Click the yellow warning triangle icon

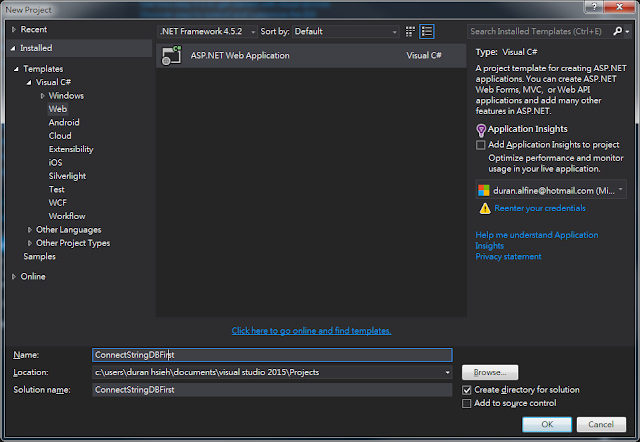coord(485,209)
